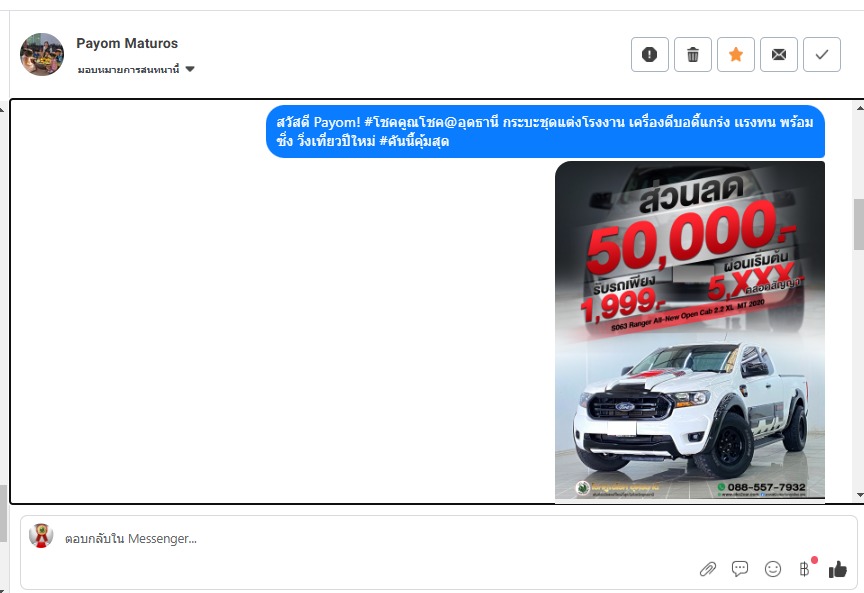Open the baht payment request icon

(805, 568)
